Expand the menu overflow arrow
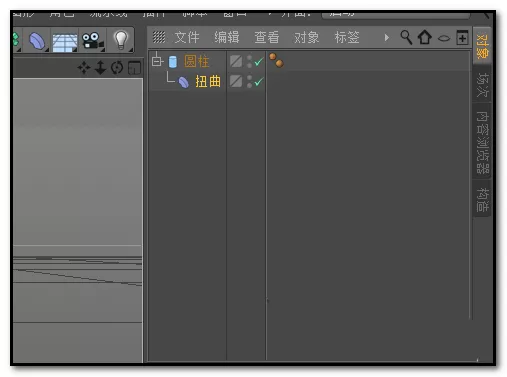Screen dimensions: 507x377 click(386, 37)
